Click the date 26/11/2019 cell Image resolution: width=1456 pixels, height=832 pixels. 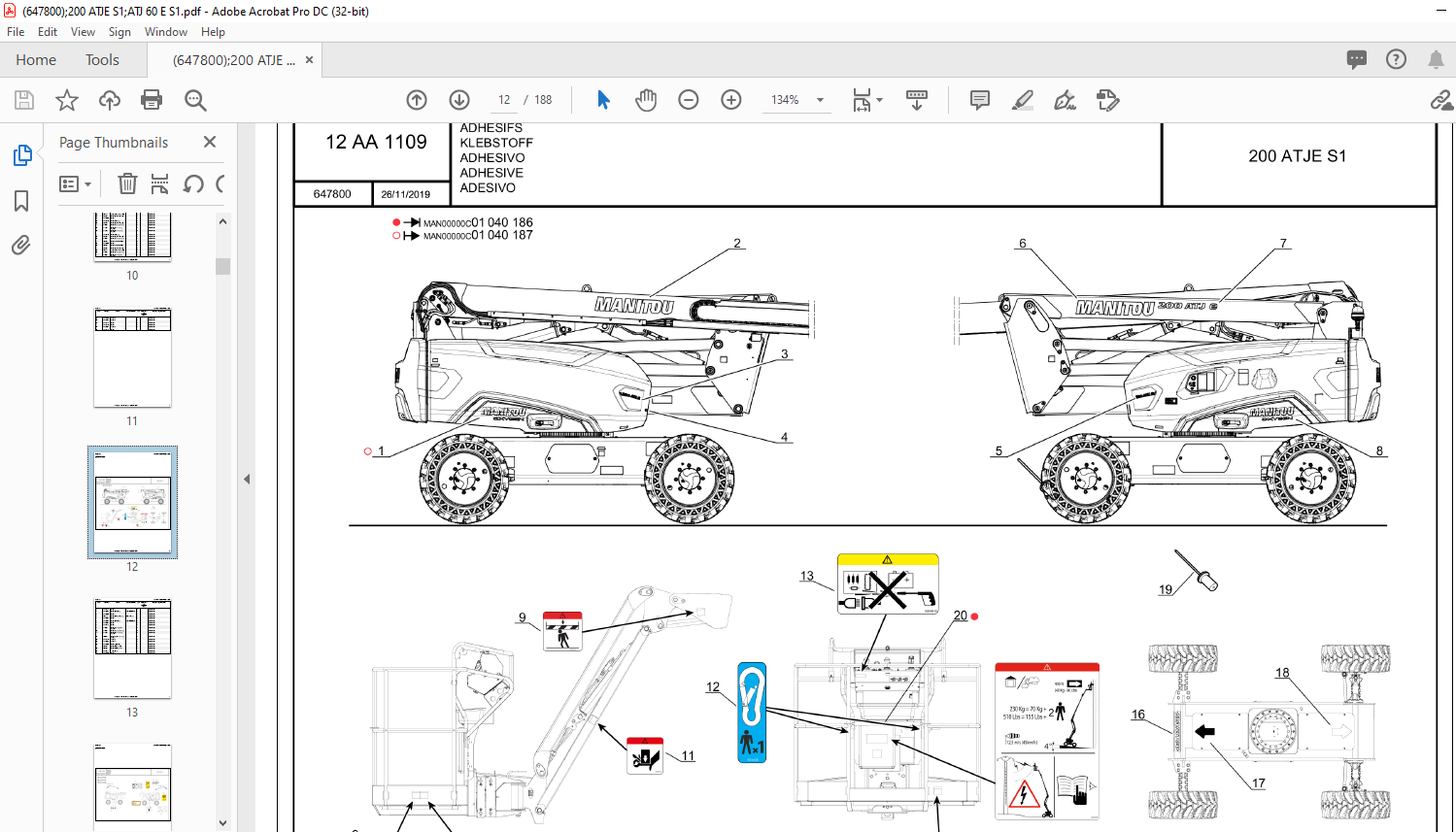405,194
